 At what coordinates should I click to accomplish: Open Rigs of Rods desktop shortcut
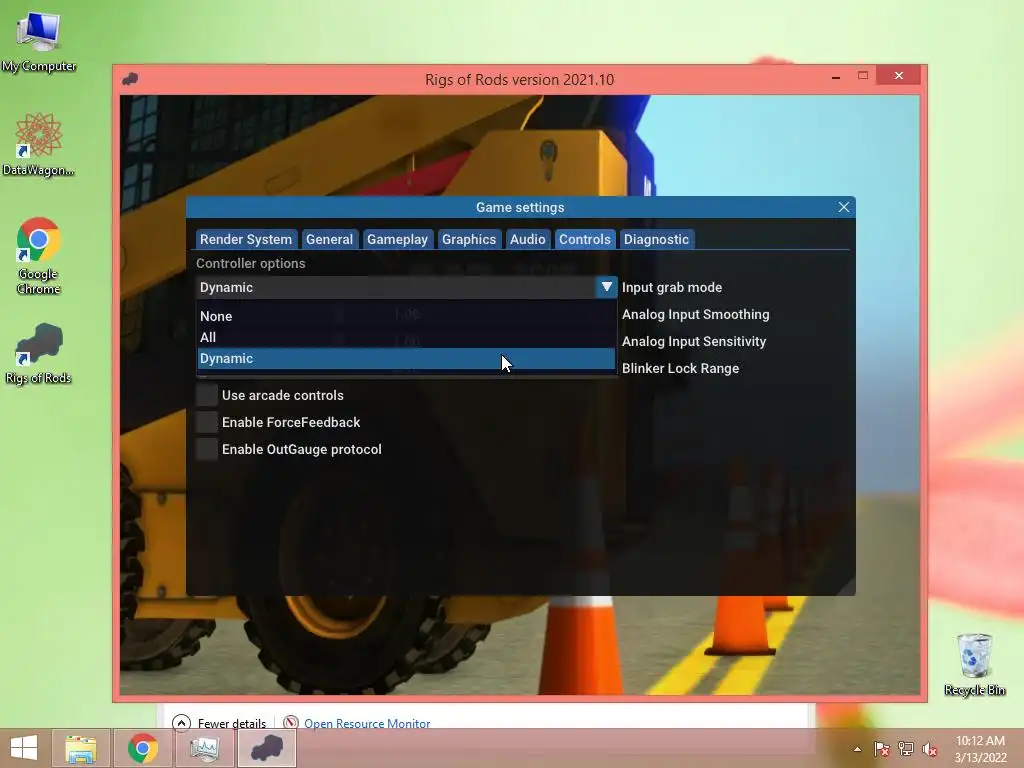point(39,353)
